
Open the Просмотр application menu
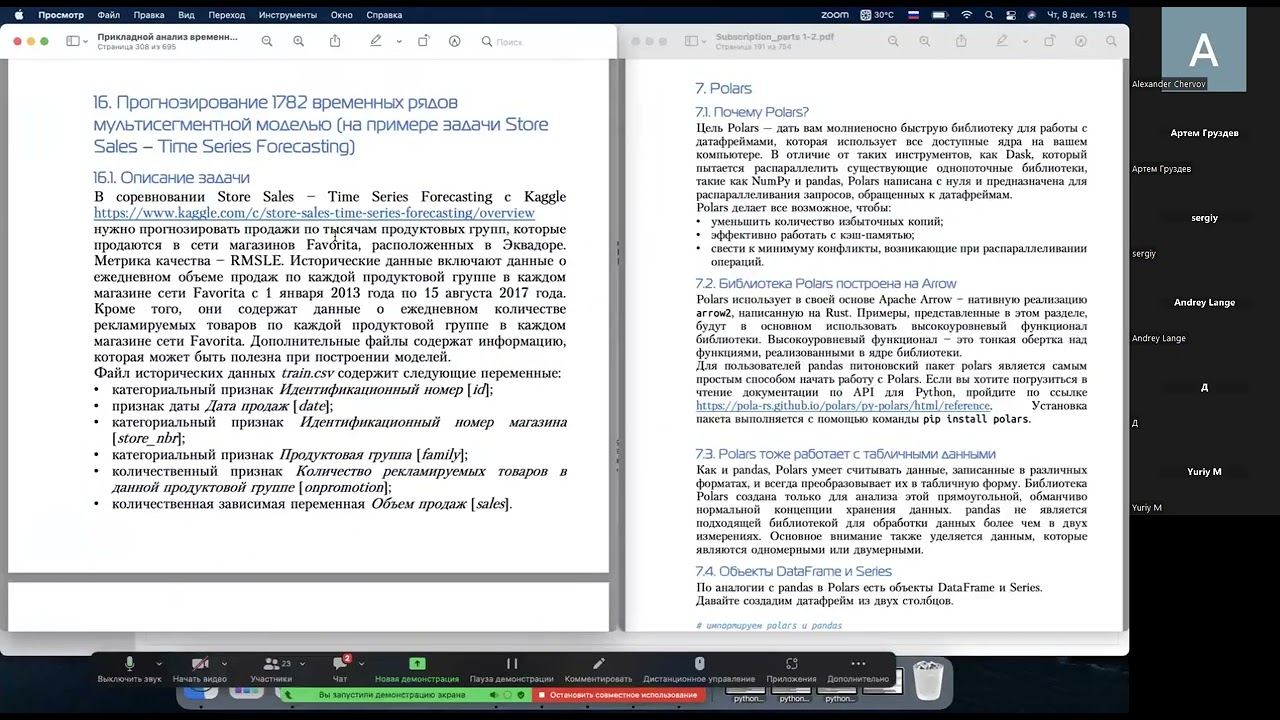(61, 15)
